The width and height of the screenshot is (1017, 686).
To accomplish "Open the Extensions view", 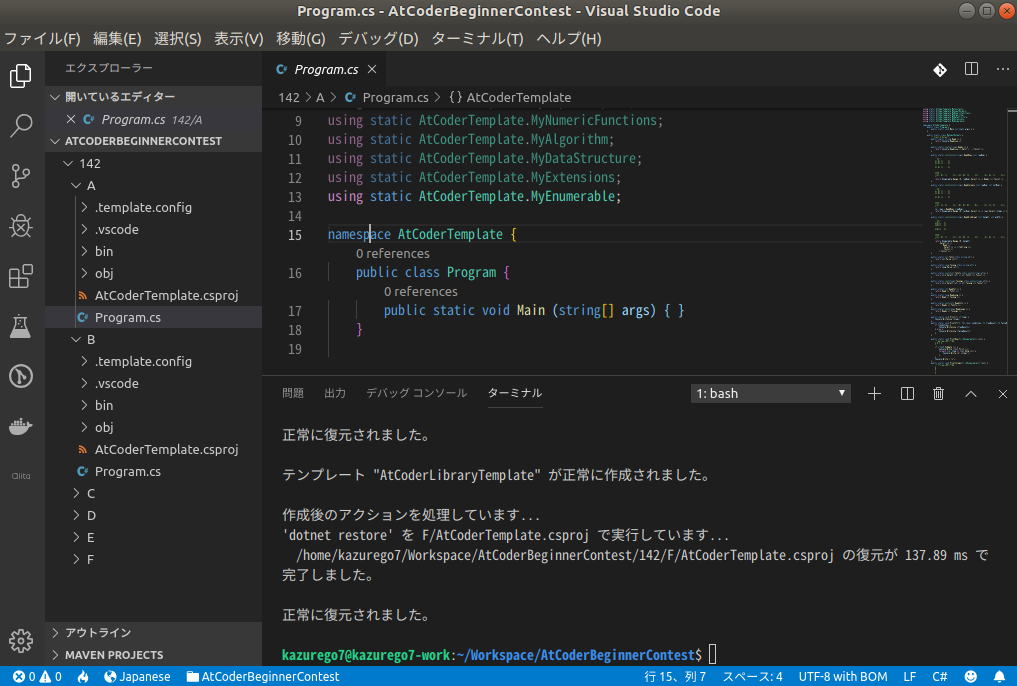I will (x=21, y=276).
